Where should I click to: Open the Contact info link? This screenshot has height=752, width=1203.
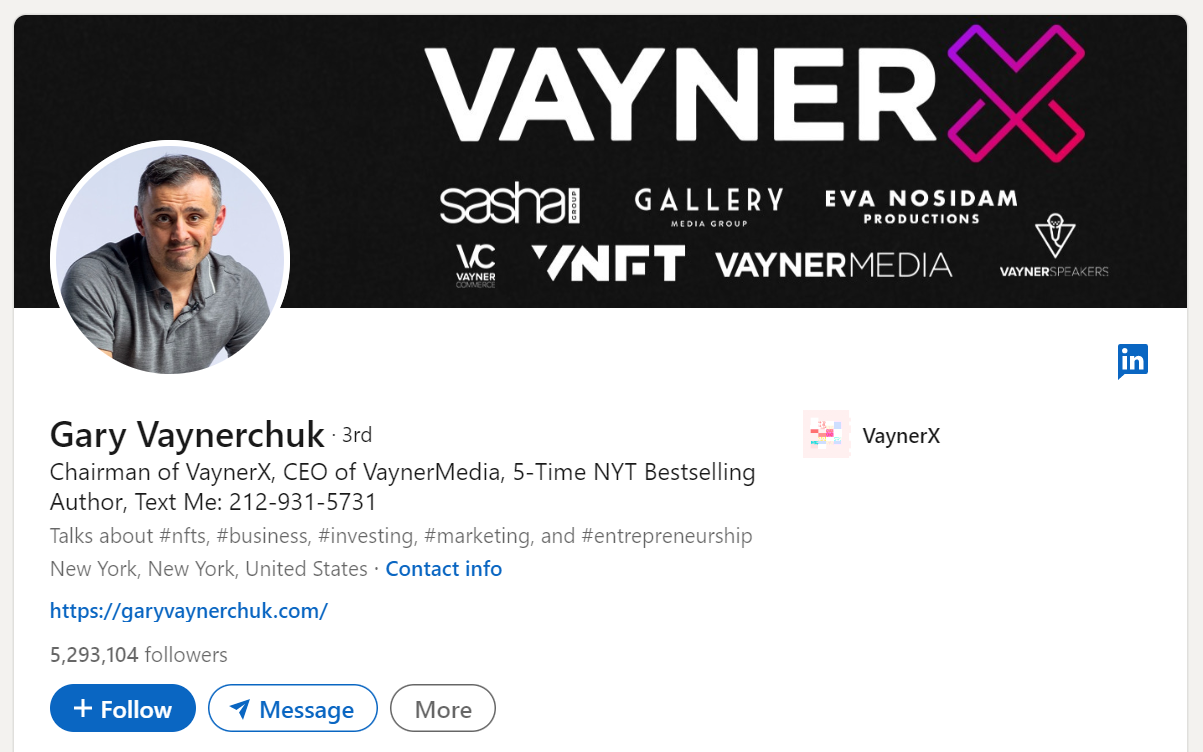click(444, 569)
